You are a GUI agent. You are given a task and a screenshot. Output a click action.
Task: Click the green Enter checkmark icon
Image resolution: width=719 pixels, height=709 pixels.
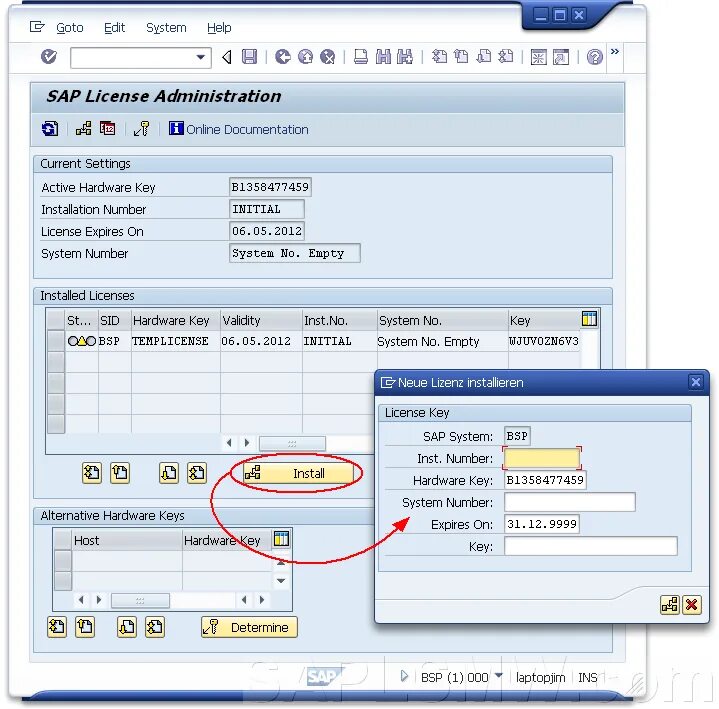click(x=49, y=57)
